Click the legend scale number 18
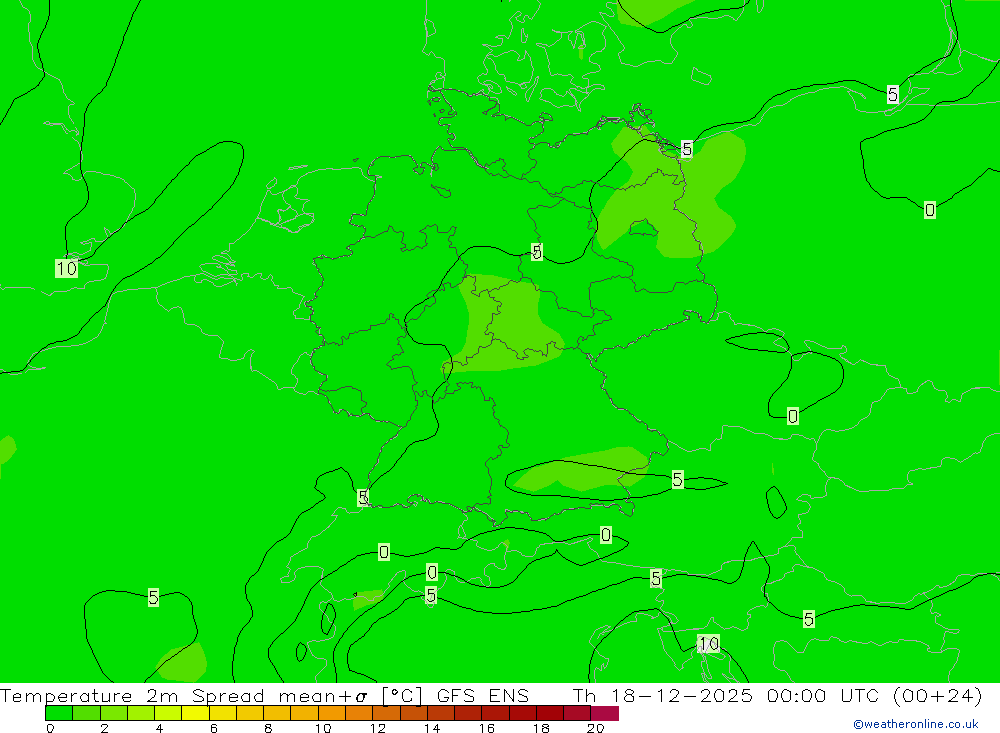 click(x=541, y=728)
